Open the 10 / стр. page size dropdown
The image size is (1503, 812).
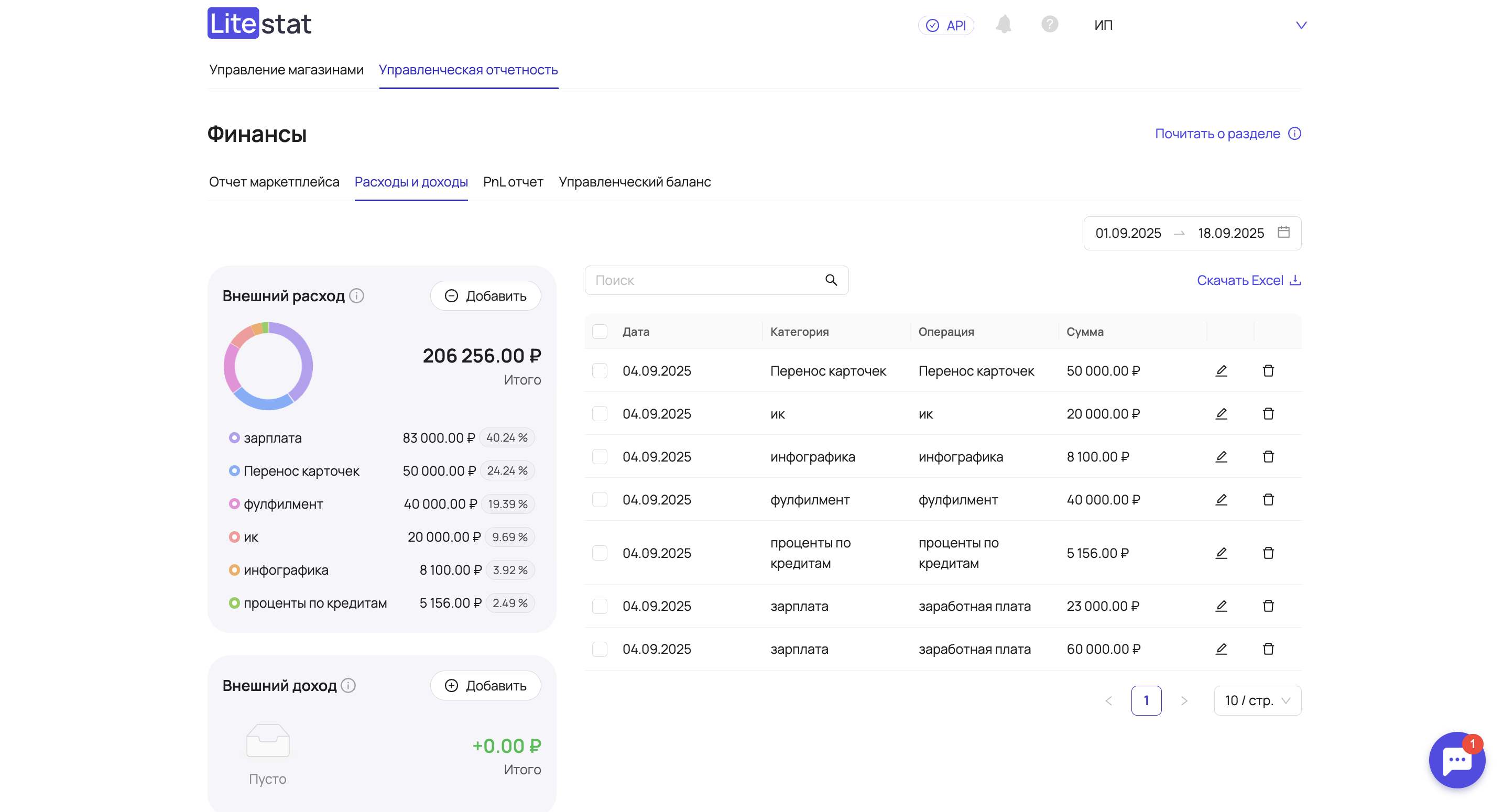click(x=1257, y=700)
